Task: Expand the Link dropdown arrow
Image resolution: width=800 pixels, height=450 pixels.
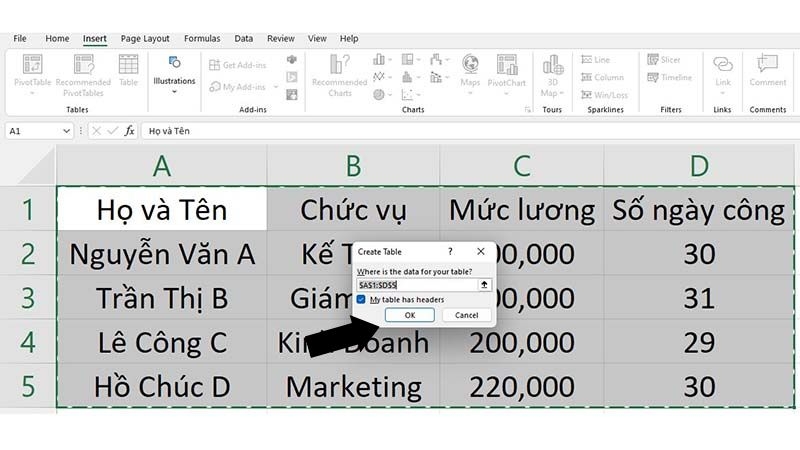Action: click(x=722, y=93)
